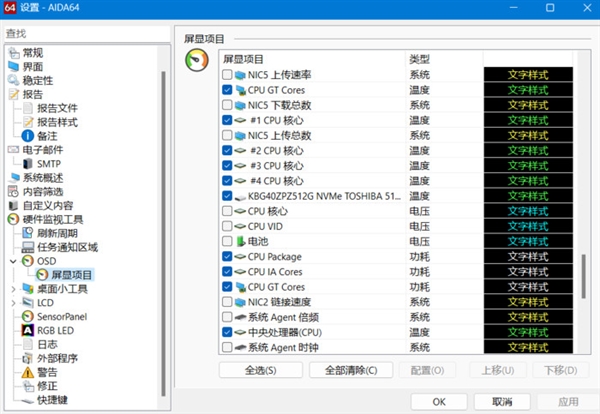Viewport: 600px width, 414px height.
Task: Expand the 桌面小工具 tree node
Action: pos(13,289)
